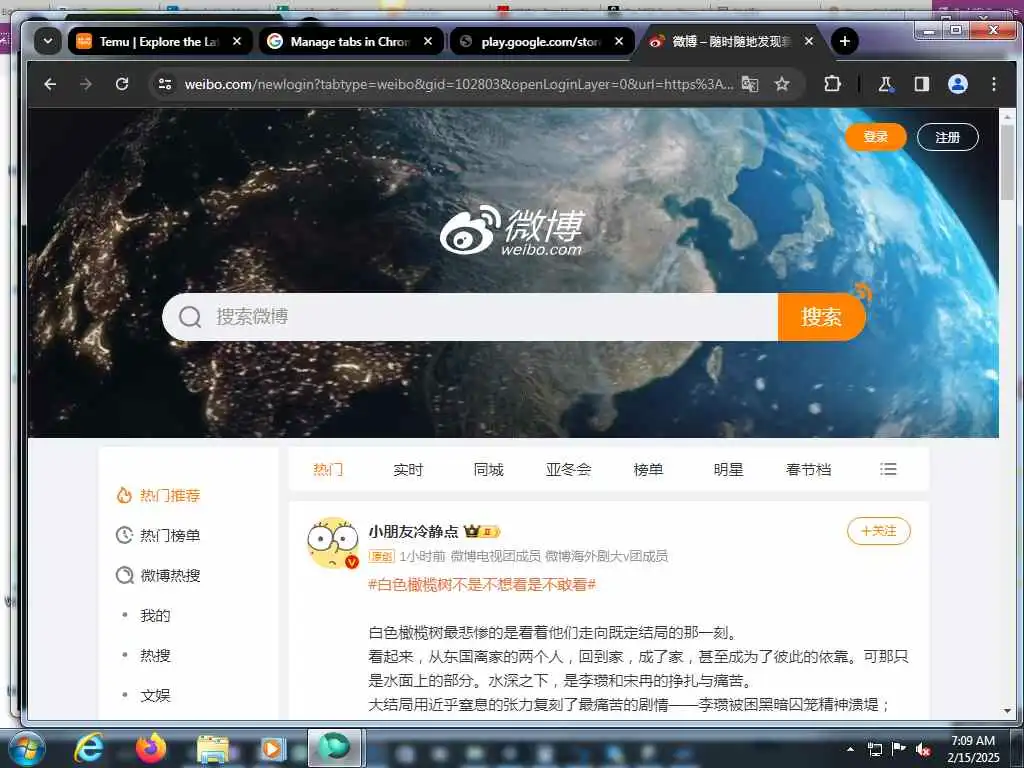Click the weibo.com URL address bar
This screenshot has width=1024, height=768.
458,84
